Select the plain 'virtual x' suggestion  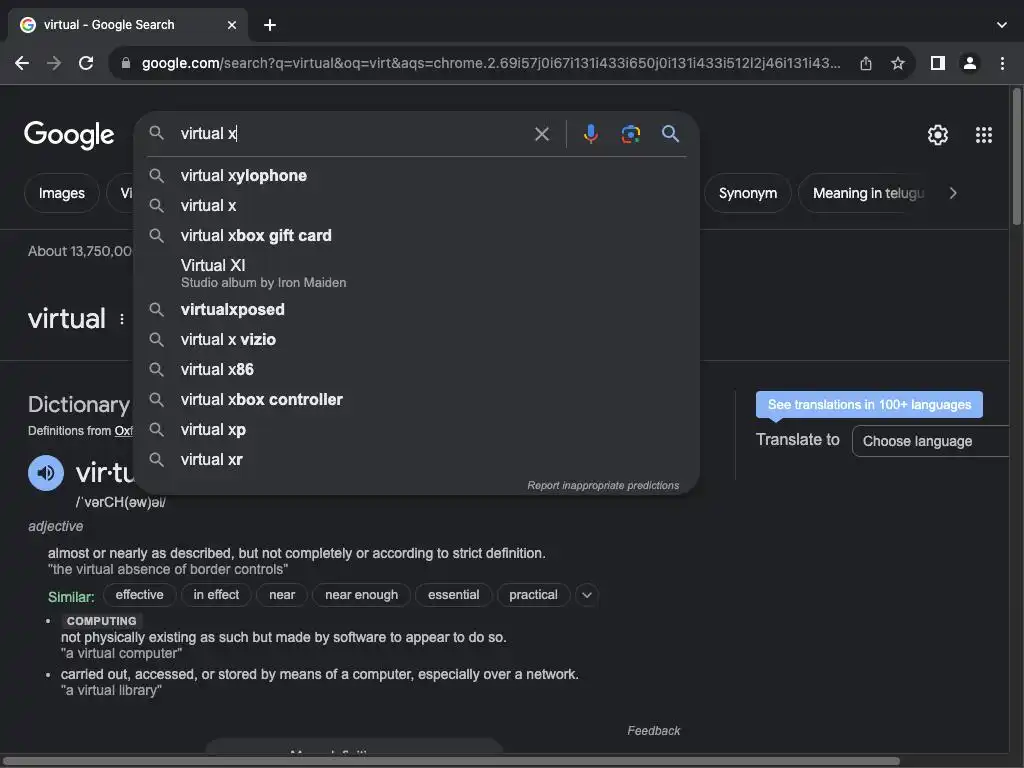(x=417, y=205)
